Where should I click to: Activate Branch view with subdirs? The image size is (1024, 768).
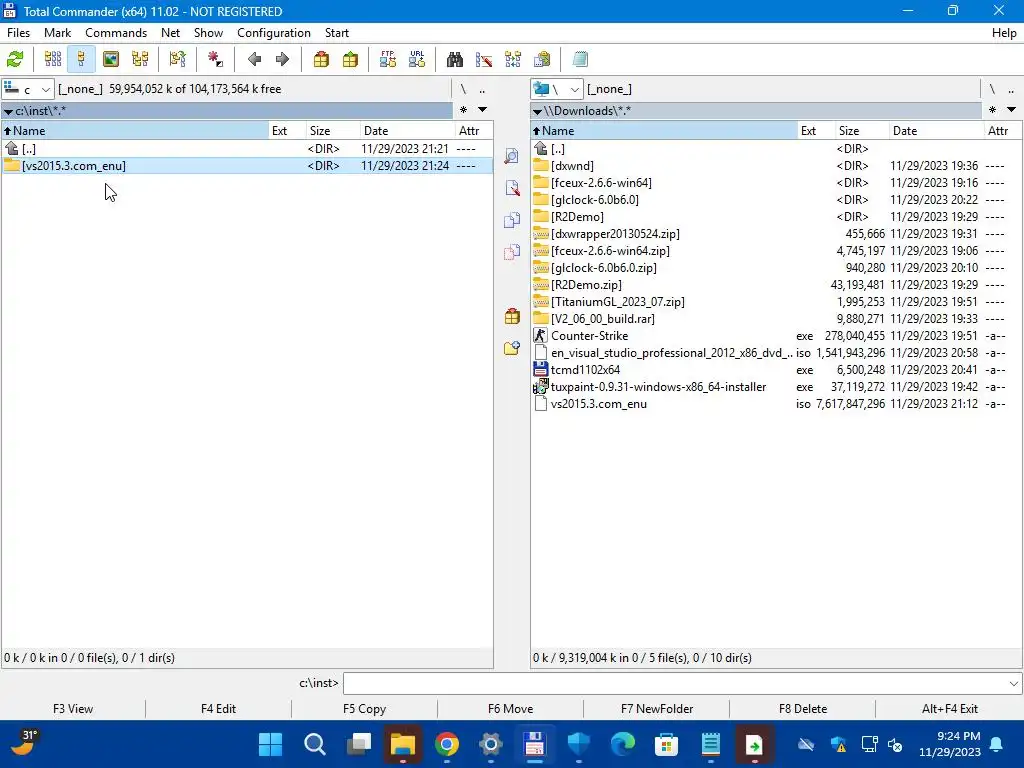pyautogui.click(x=177, y=59)
